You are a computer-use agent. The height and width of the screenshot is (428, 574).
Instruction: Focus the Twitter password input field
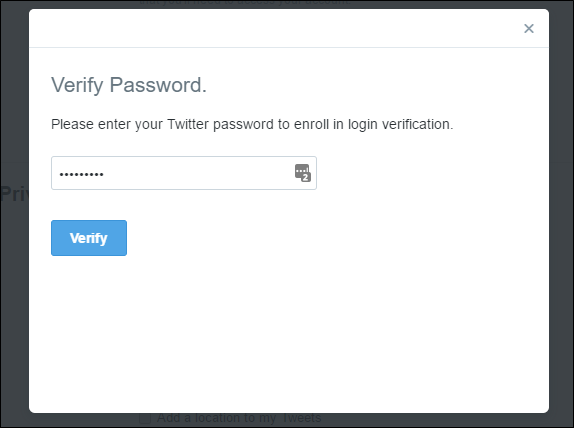click(x=184, y=173)
